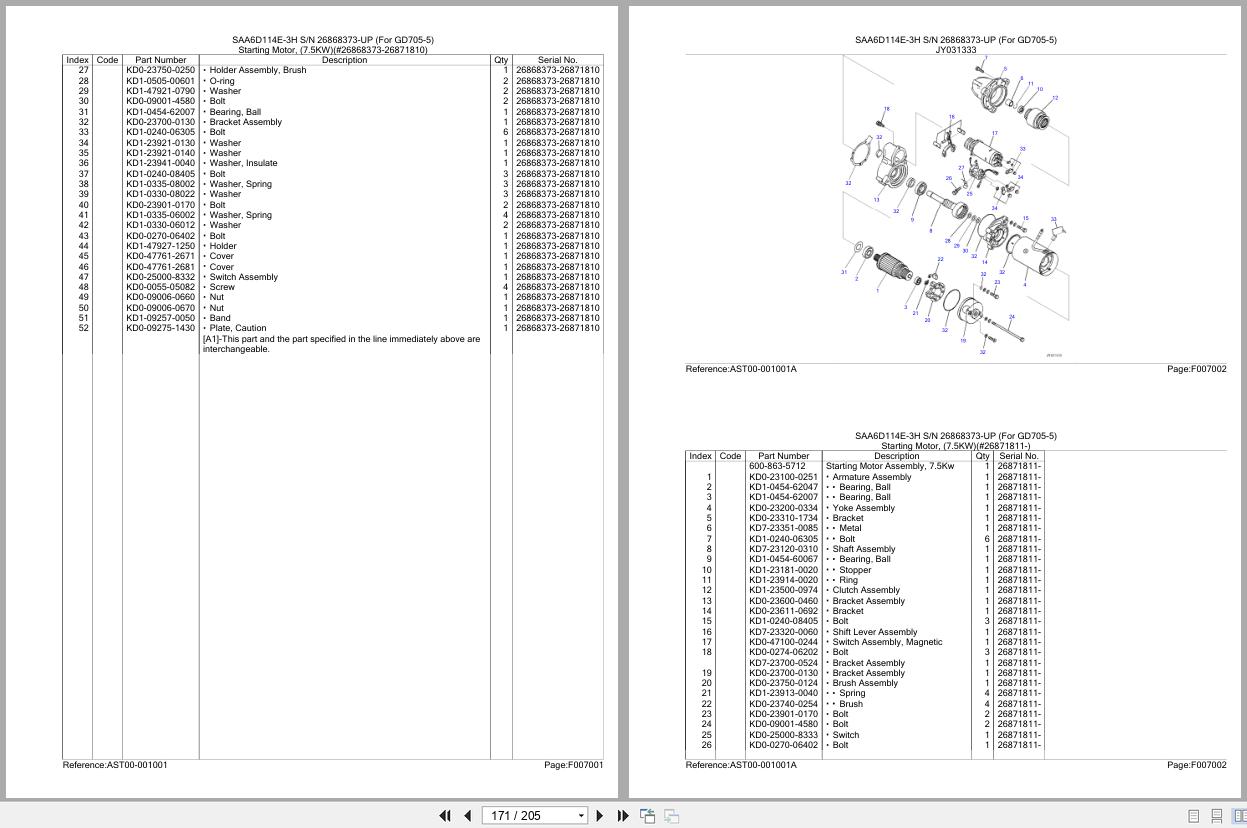Go to the previous page
Viewport: 1247px width, 828px height.
[467, 816]
